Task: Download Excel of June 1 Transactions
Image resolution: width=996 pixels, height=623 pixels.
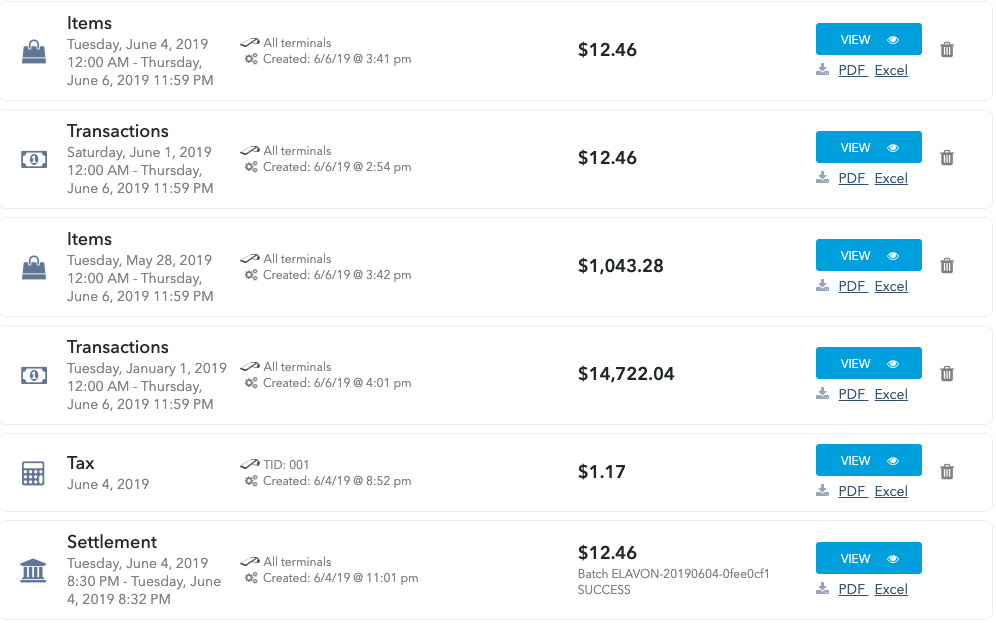Action: coord(891,178)
